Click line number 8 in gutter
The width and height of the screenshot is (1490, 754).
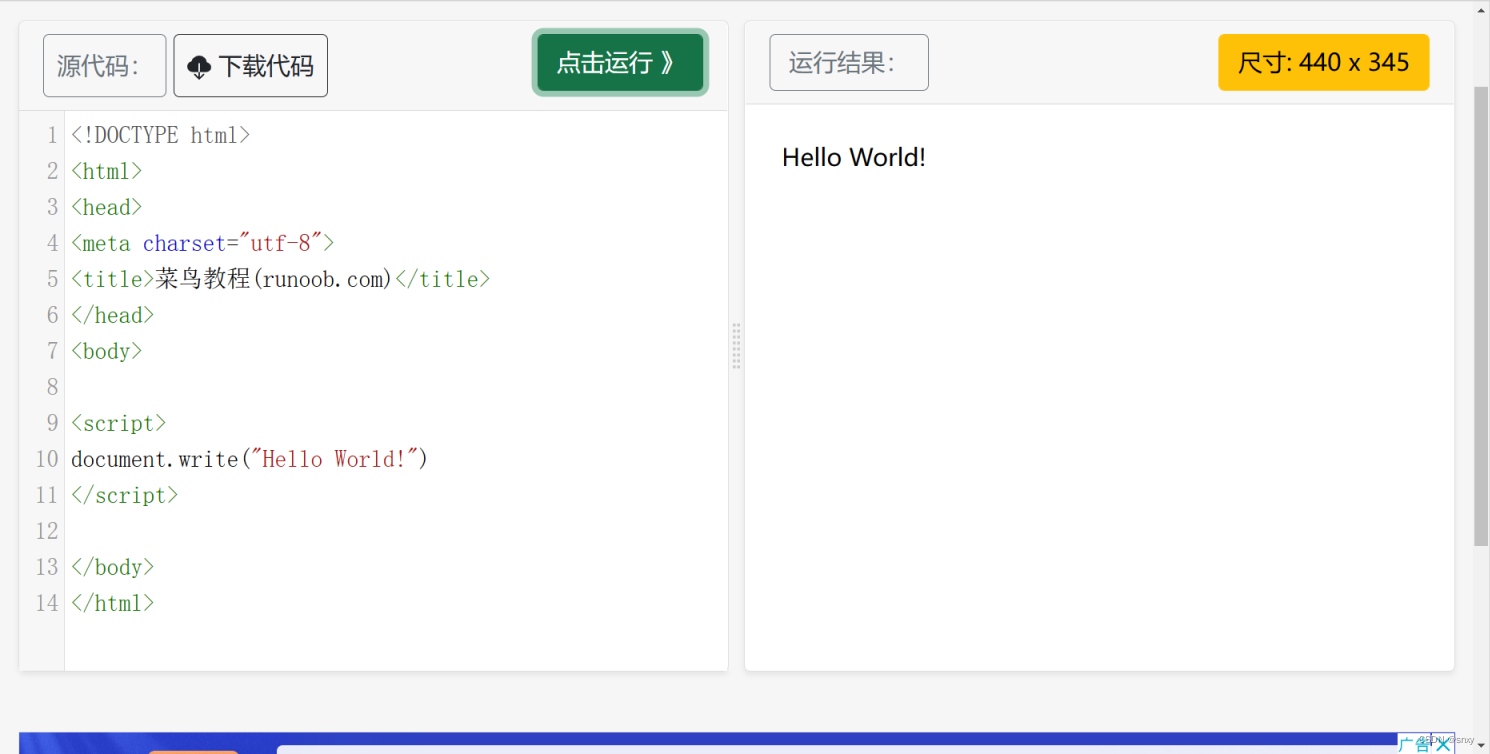(x=53, y=387)
